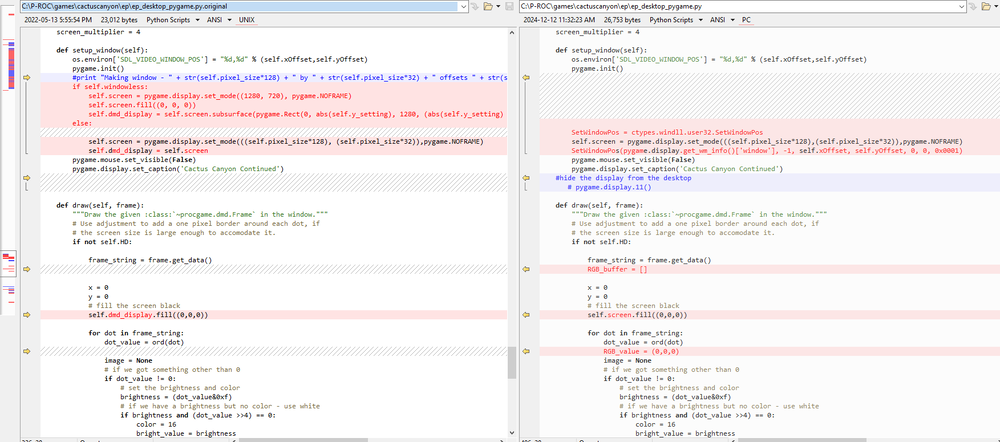Click left pane grey arrow beside path box
Image resolution: width=1000 pixels, height=442 pixels.
pyautogui.click(x=474, y=6)
